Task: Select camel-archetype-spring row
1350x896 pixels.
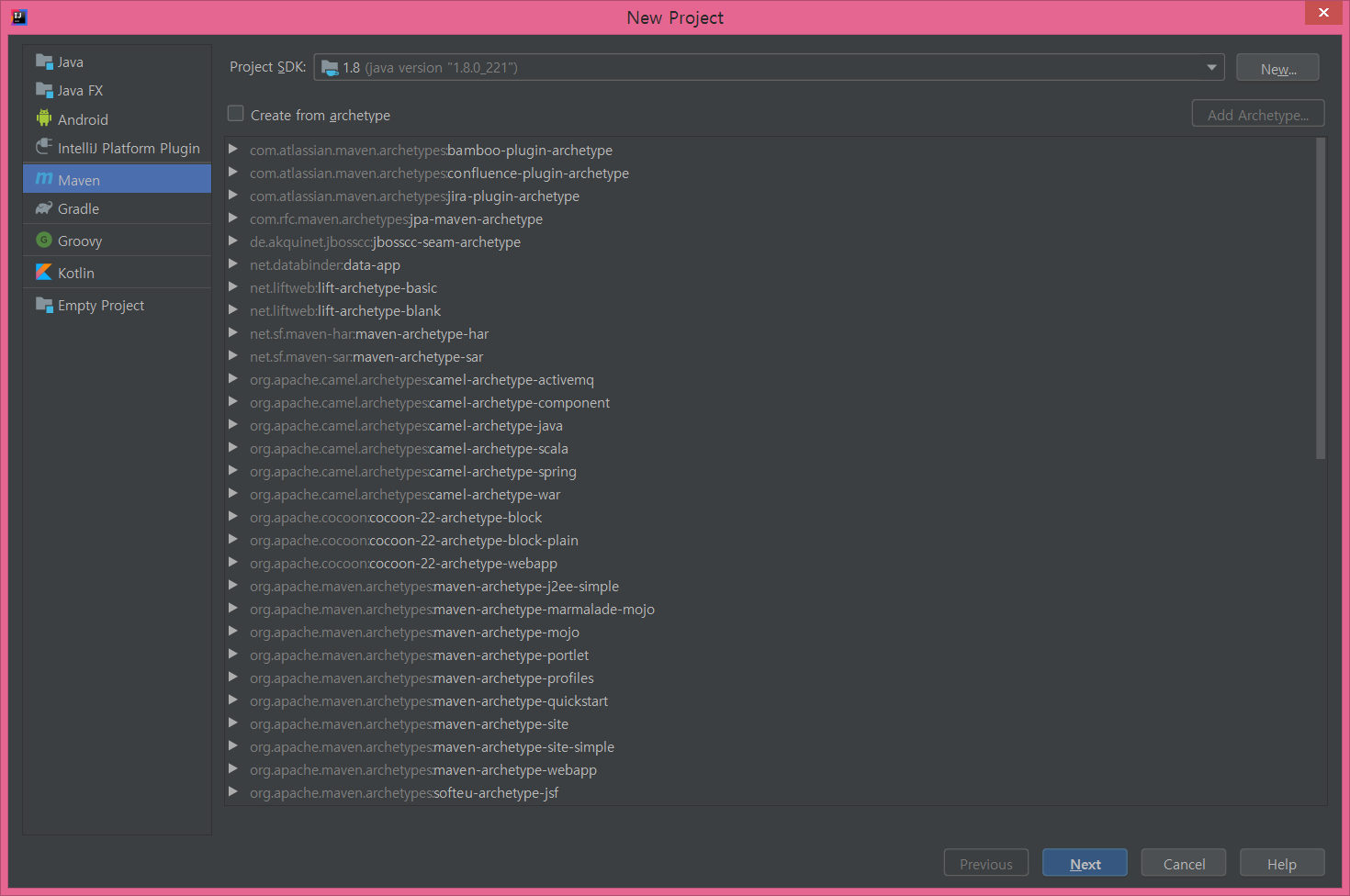Action: pyautogui.click(x=770, y=471)
